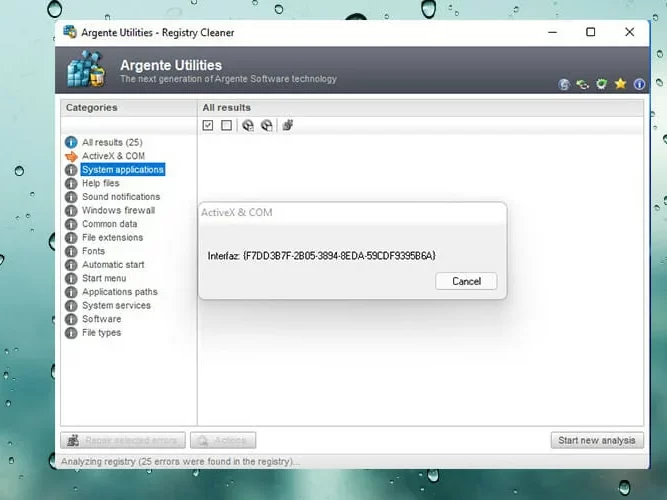The height and width of the screenshot is (500, 667).
Task: Click the Argente Utilities cube logo
Action: point(86,69)
